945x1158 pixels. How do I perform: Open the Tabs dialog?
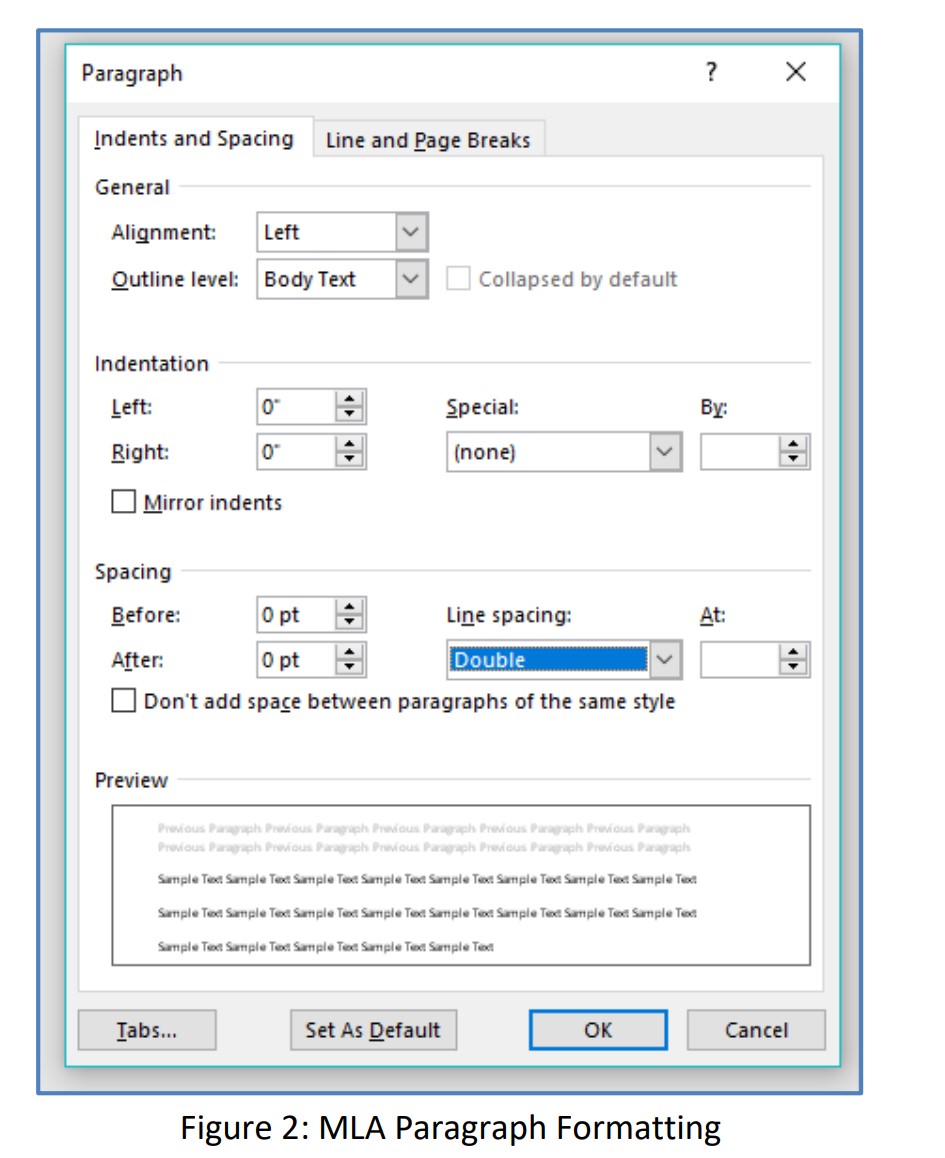point(146,1030)
